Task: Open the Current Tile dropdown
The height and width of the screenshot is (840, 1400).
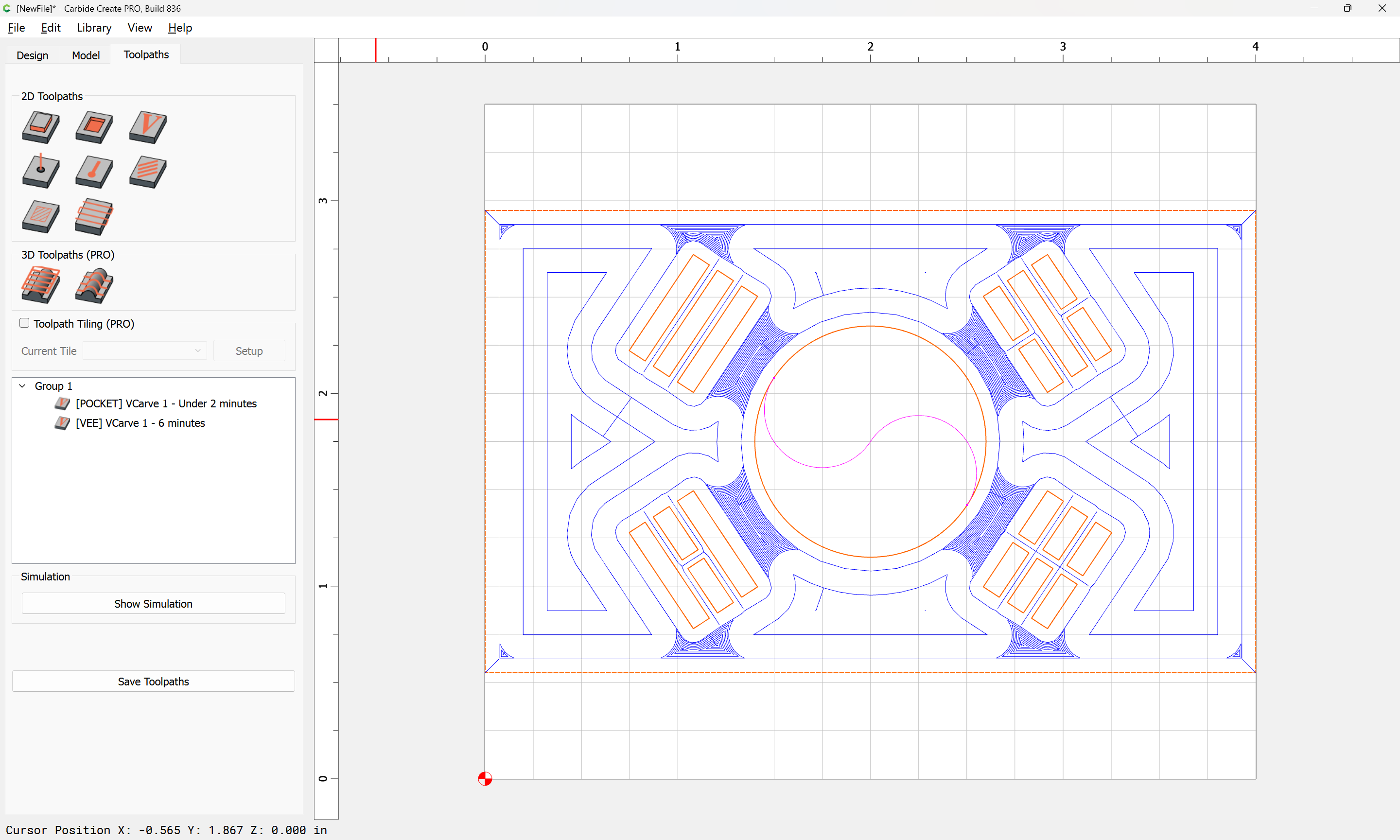Action: pos(145,351)
